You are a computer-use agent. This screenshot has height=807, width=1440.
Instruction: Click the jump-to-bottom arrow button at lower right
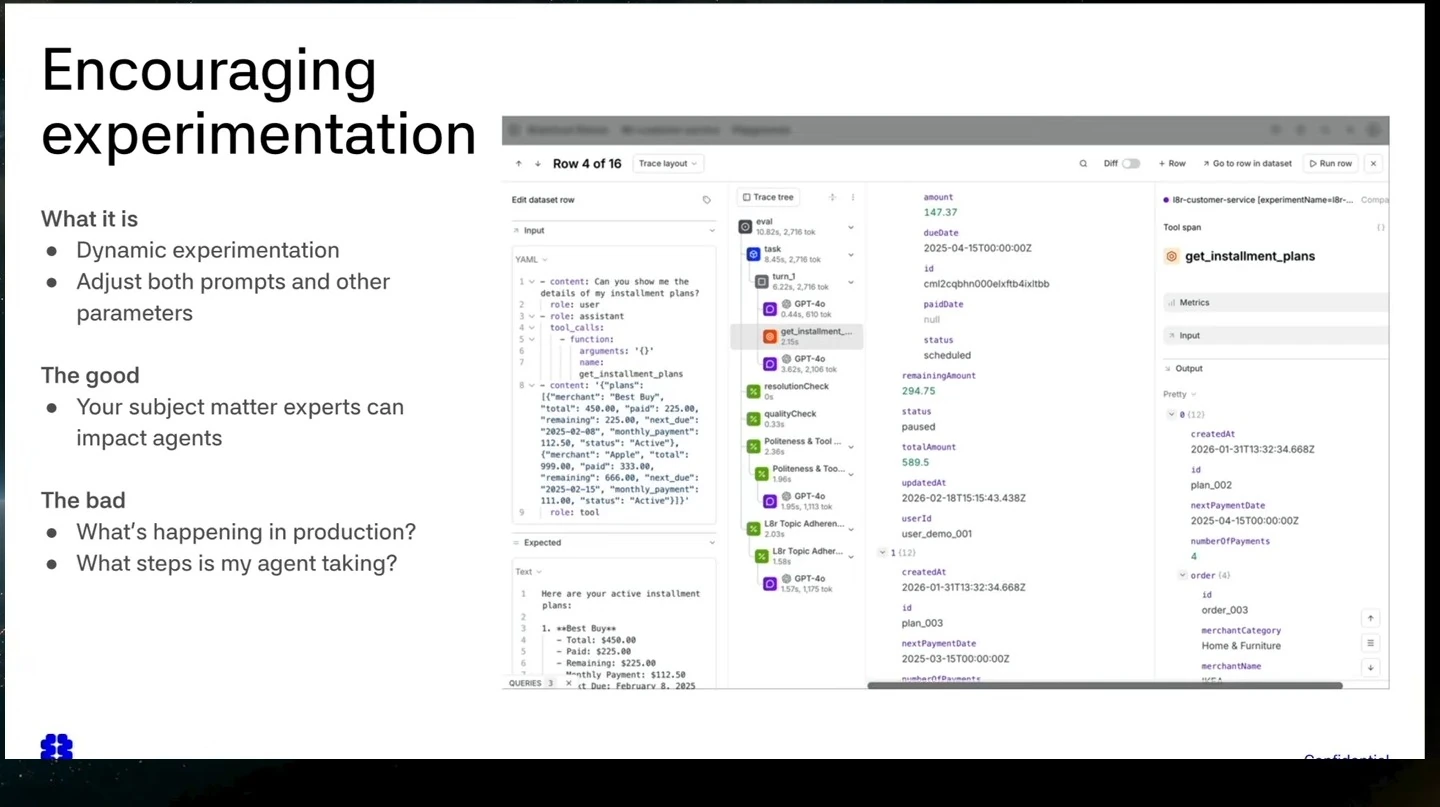(x=1371, y=667)
